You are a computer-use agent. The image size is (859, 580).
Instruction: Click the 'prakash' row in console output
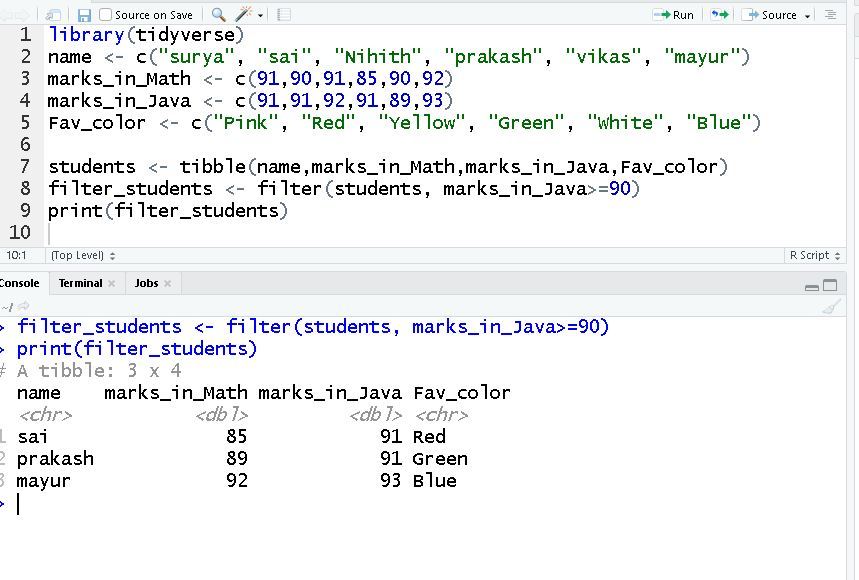tap(234, 458)
